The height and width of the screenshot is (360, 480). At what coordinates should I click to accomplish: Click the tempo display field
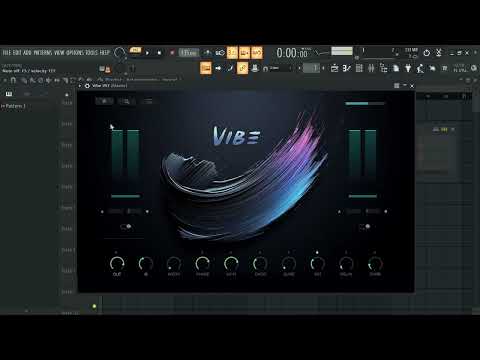pyautogui.click(x=189, y=53)
